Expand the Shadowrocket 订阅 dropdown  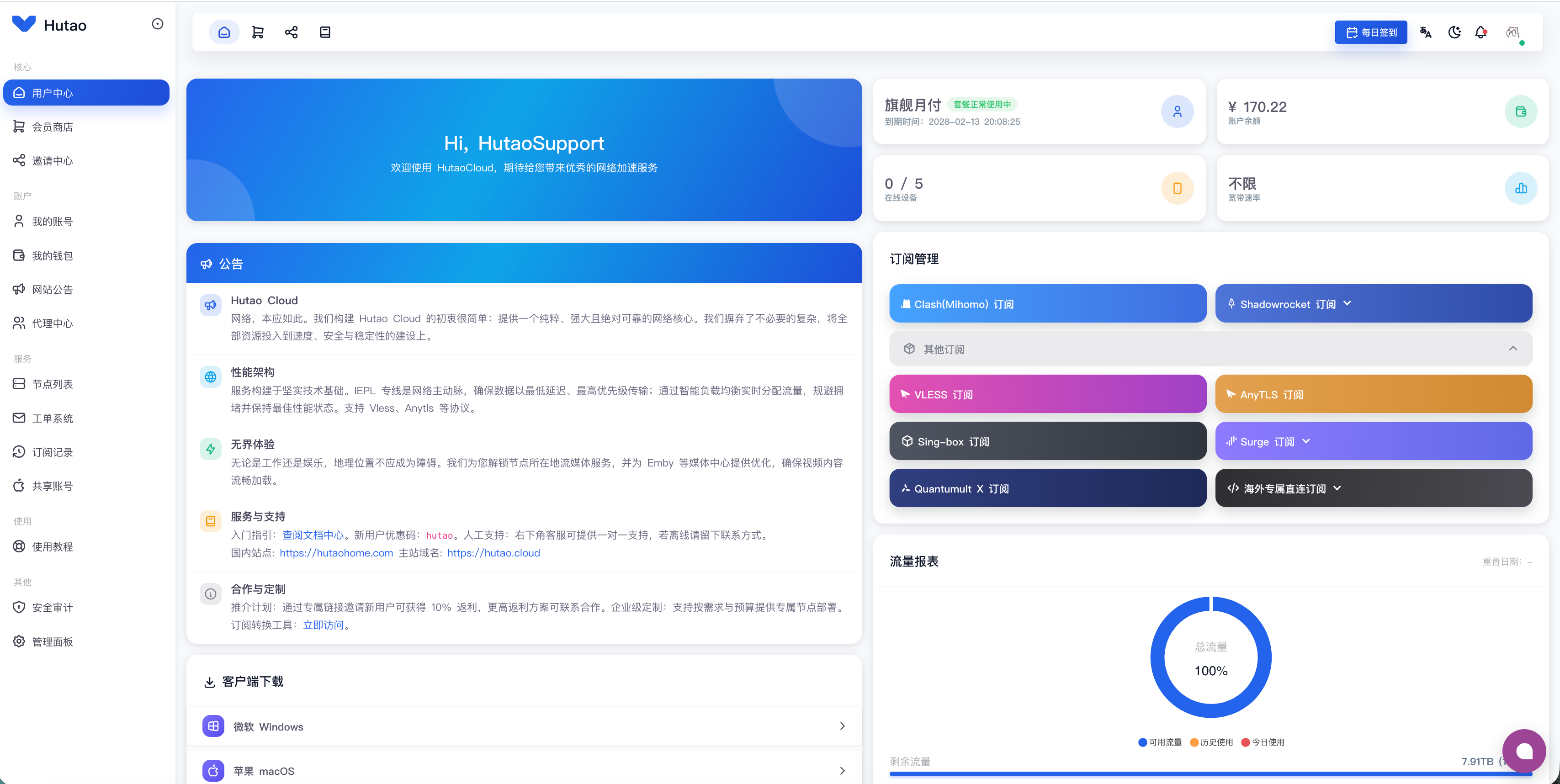1374,303
